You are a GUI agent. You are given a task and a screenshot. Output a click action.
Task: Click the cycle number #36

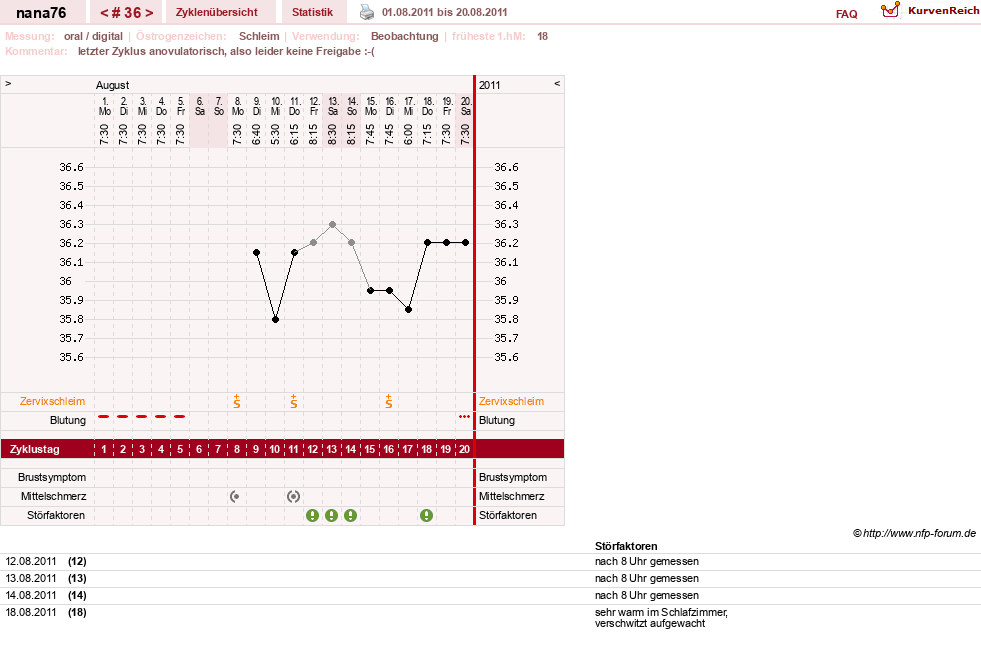coord(127,13)
